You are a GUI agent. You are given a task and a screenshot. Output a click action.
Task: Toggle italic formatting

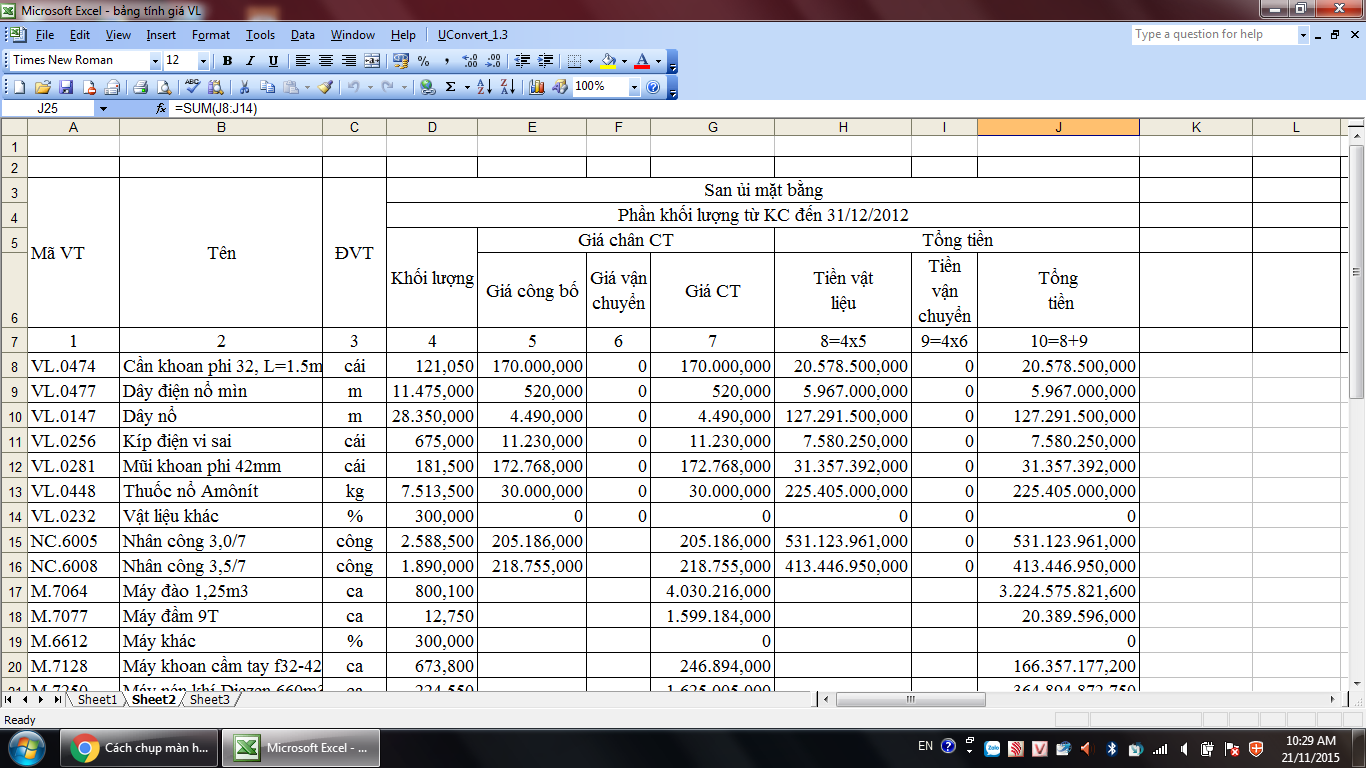click(x=250, y=61)
